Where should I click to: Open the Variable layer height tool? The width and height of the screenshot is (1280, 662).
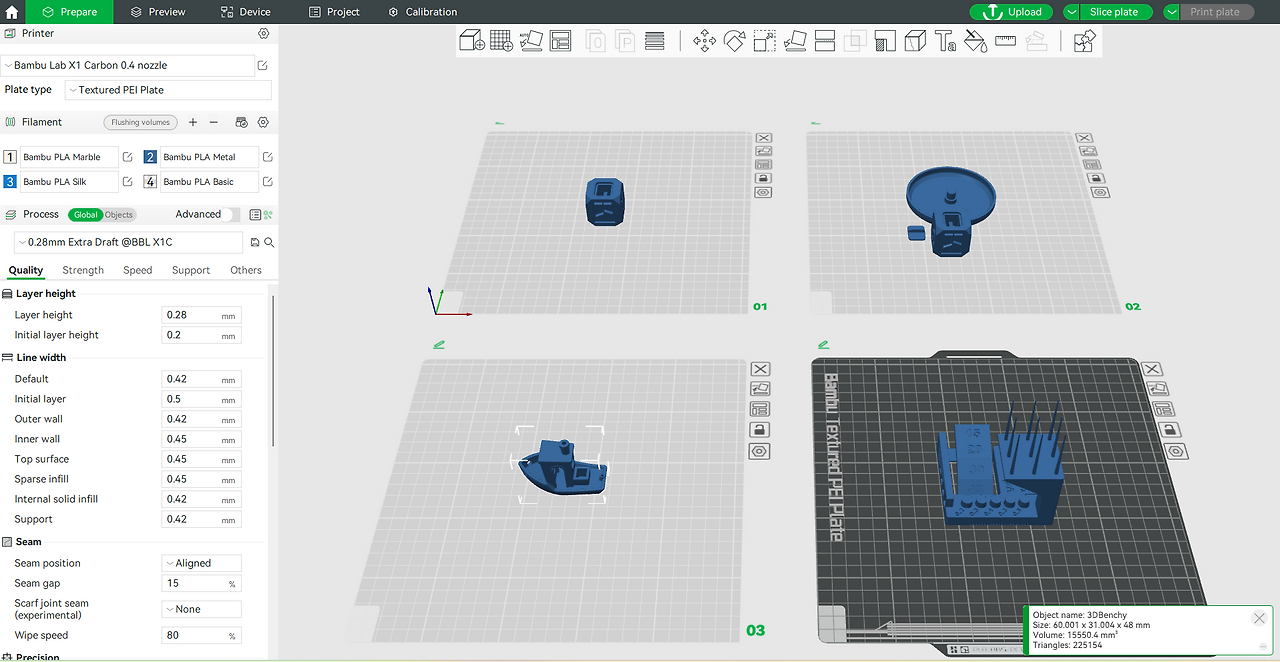655,41
